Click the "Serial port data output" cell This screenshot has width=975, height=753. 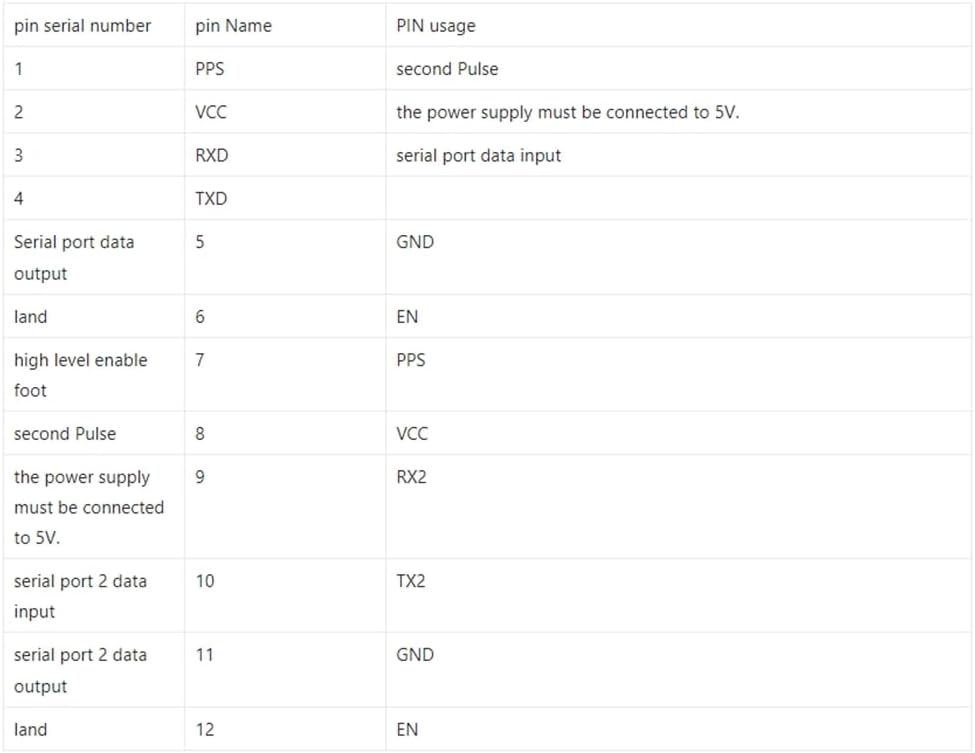(x=74, y=257)
